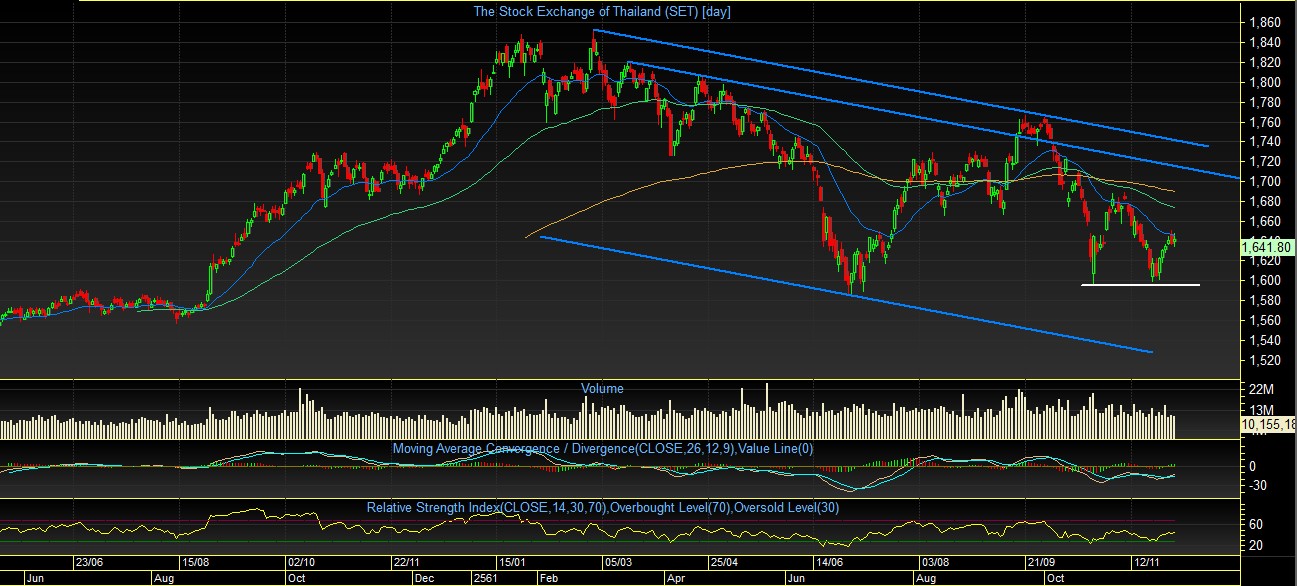
Task: Click the -30 label on MACD axis
Action: [1258, 486]
